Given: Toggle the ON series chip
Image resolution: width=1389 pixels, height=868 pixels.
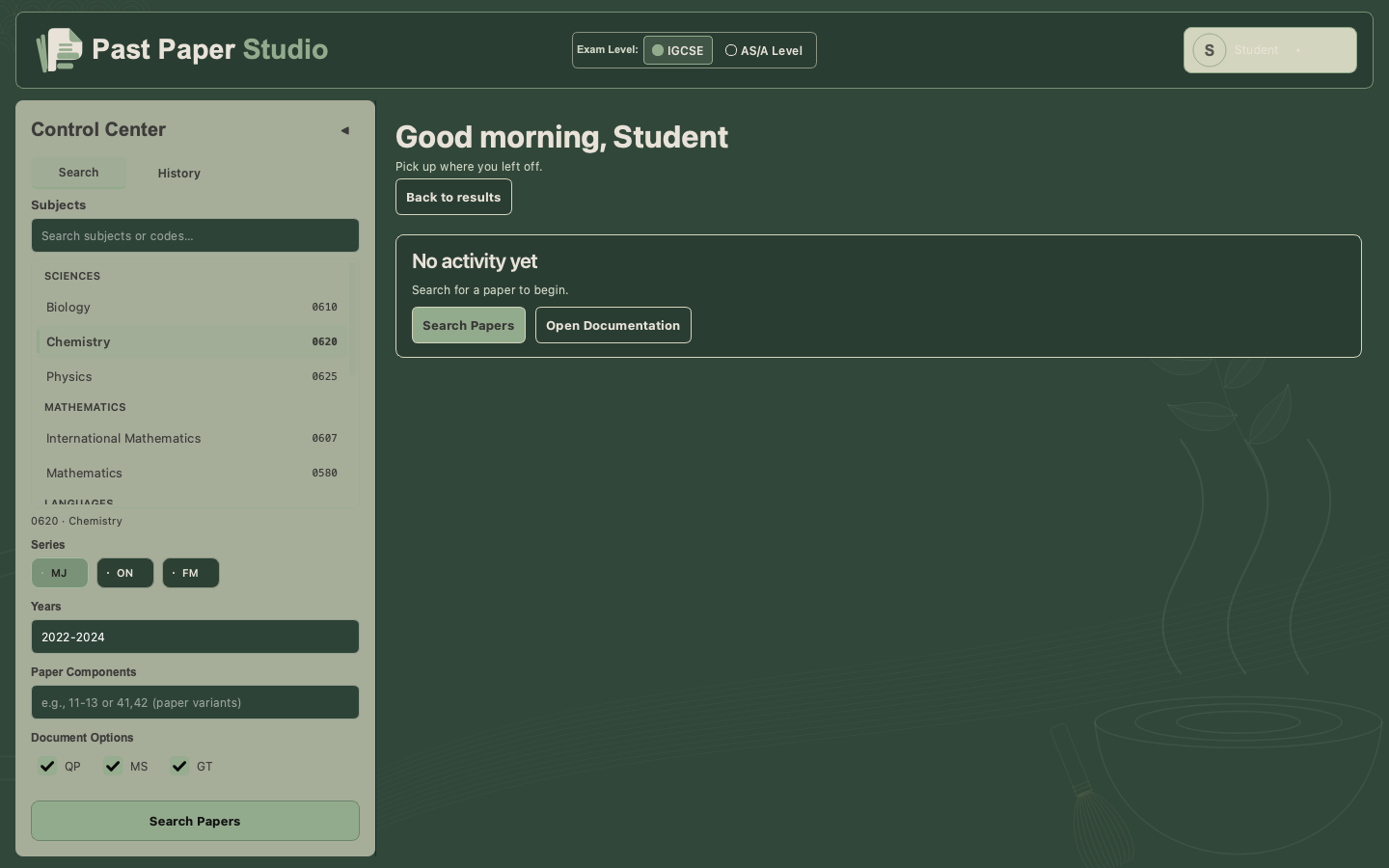Looking at the screenshot, I should coord(125,573).
